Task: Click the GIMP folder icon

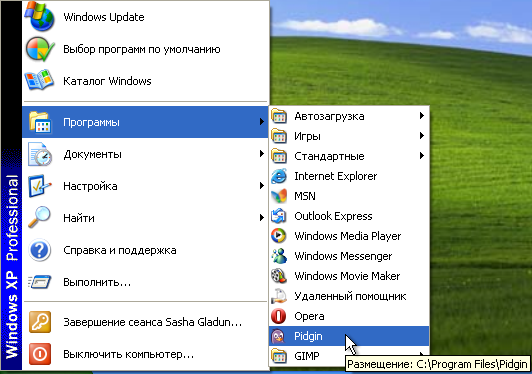Action: (x=279, y=356)
